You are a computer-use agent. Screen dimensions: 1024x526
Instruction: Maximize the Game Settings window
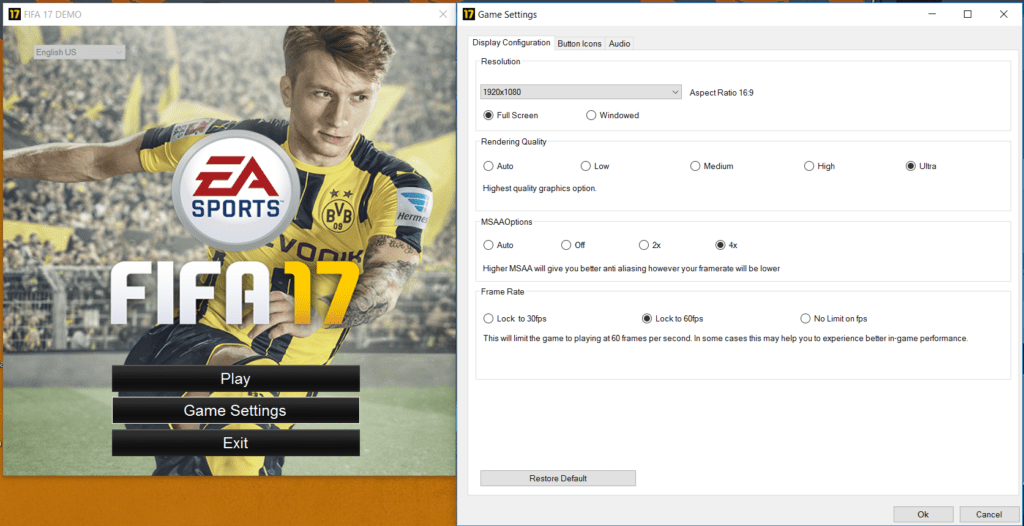pos(967,14)
